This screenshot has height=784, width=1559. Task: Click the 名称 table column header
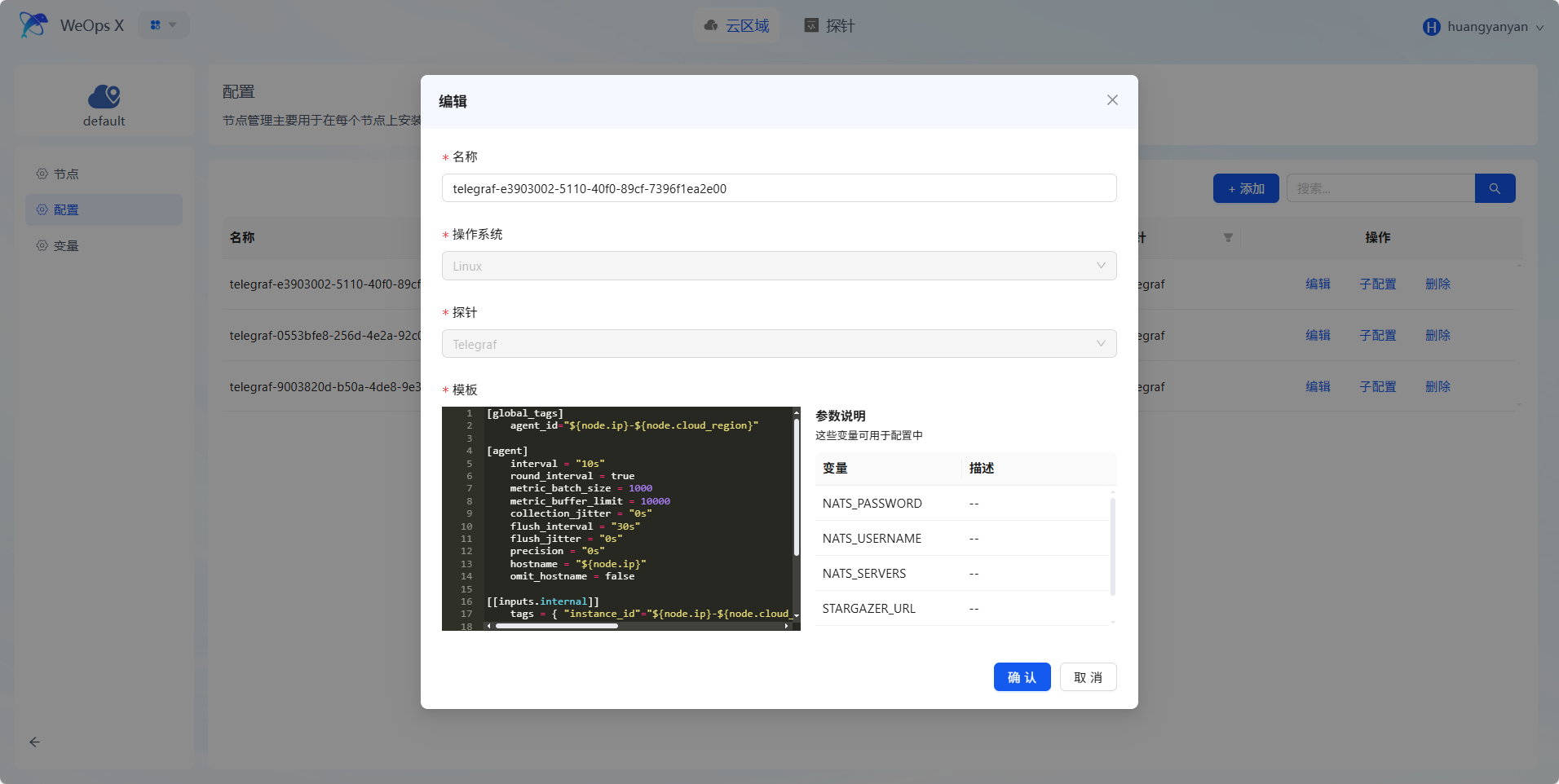pos(242,238)
